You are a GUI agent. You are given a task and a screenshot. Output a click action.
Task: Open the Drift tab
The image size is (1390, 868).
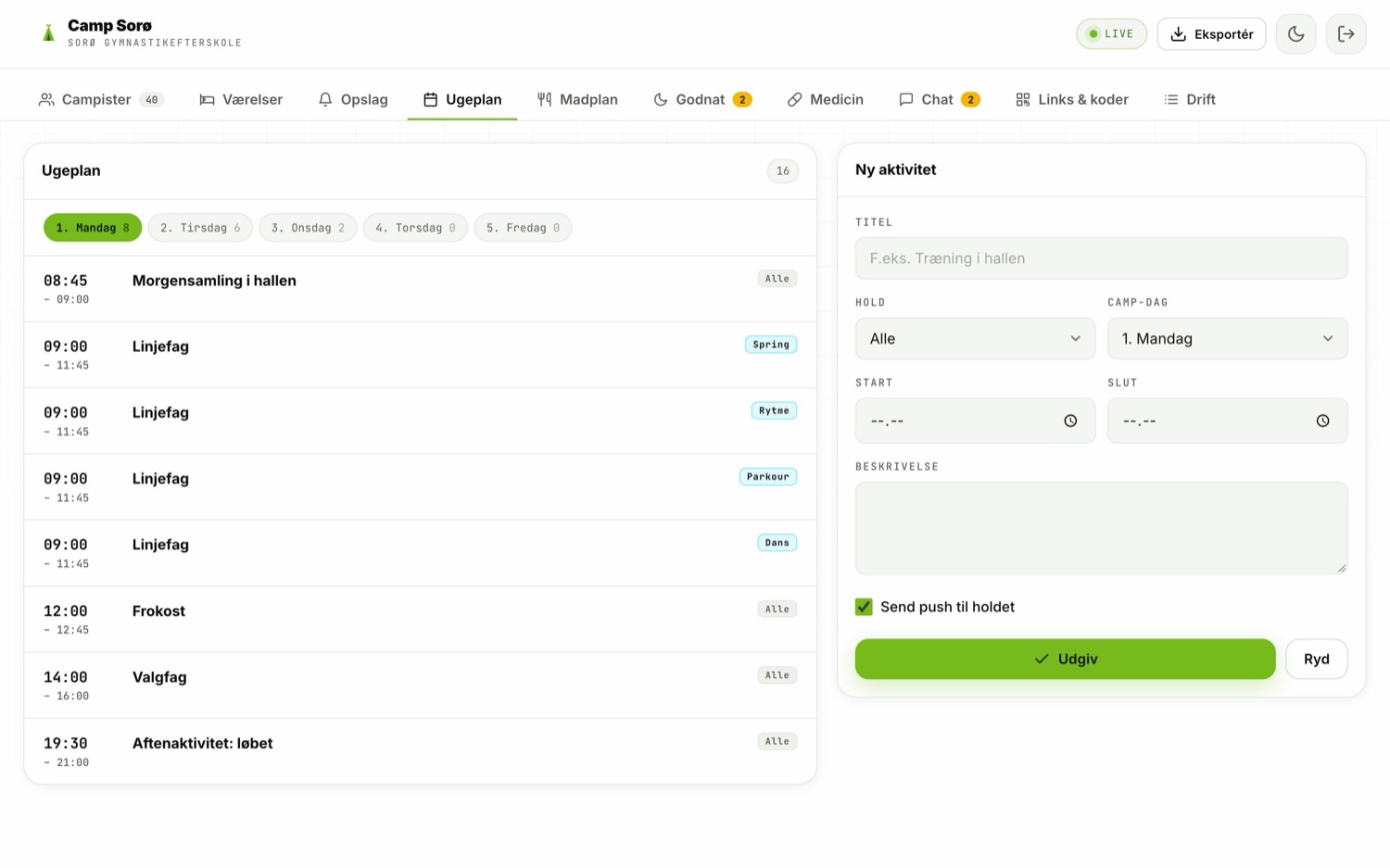point(1190,99)
